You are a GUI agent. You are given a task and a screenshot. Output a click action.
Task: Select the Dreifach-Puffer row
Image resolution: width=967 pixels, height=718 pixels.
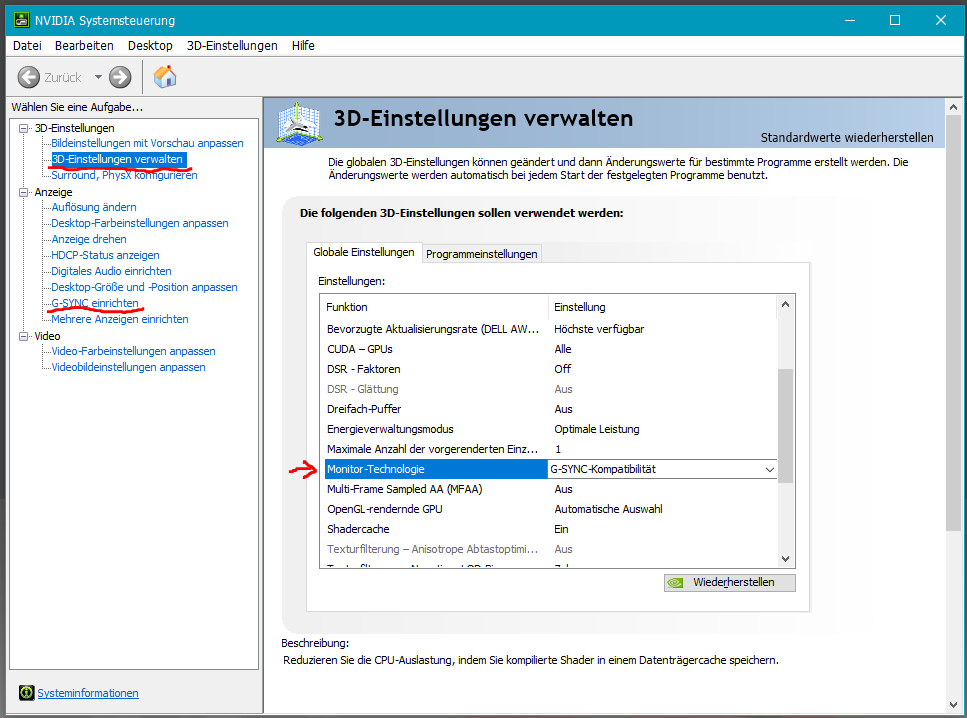click(x=550, y=410)
